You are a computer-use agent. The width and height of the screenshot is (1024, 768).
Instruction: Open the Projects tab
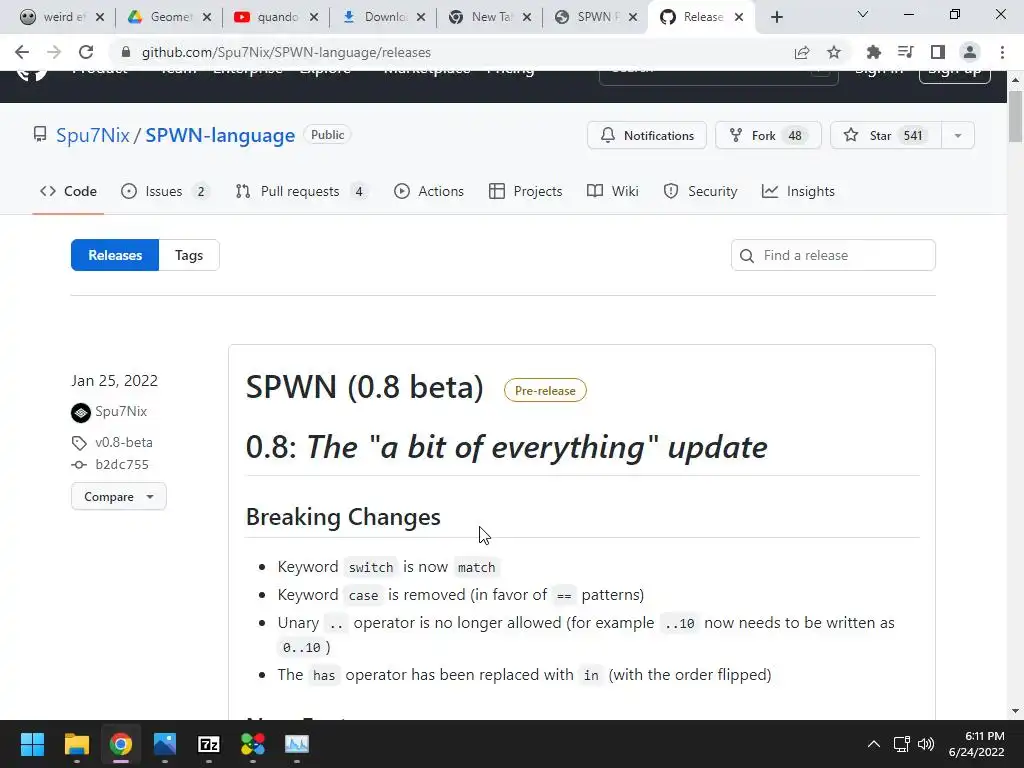click(526, 191)
